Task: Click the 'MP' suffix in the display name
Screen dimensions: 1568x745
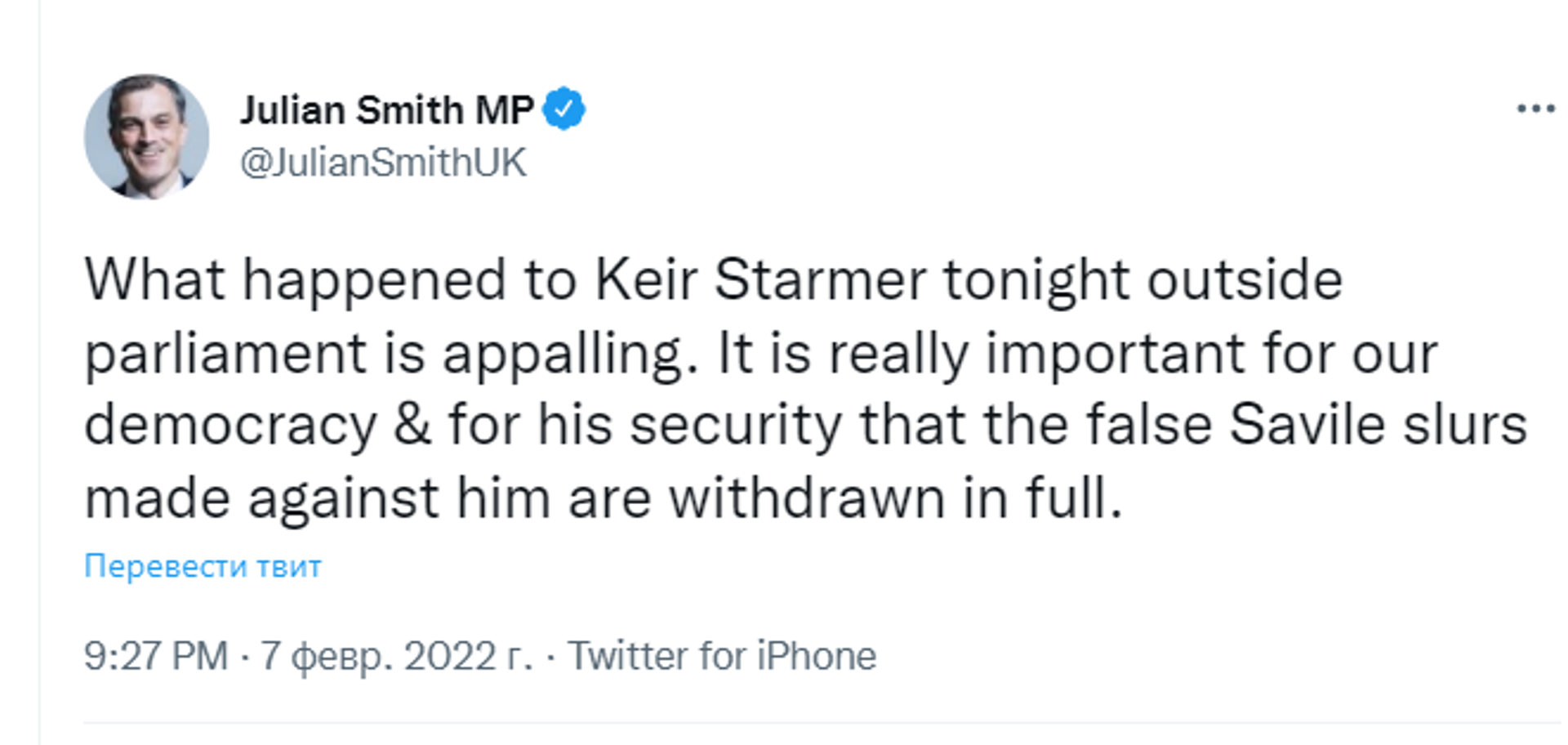Action: tap(504, 109)
